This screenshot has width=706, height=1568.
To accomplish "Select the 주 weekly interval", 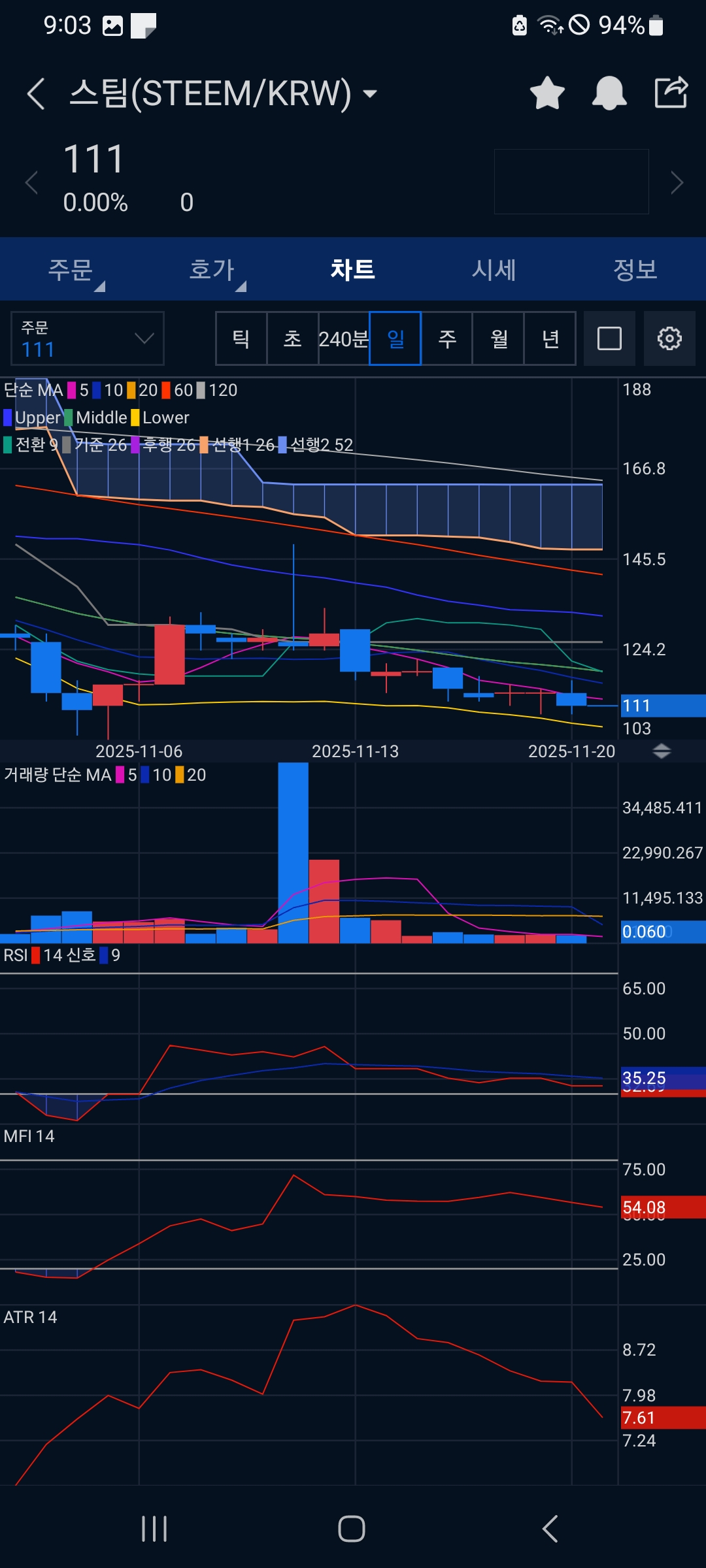I will point(447,338).
